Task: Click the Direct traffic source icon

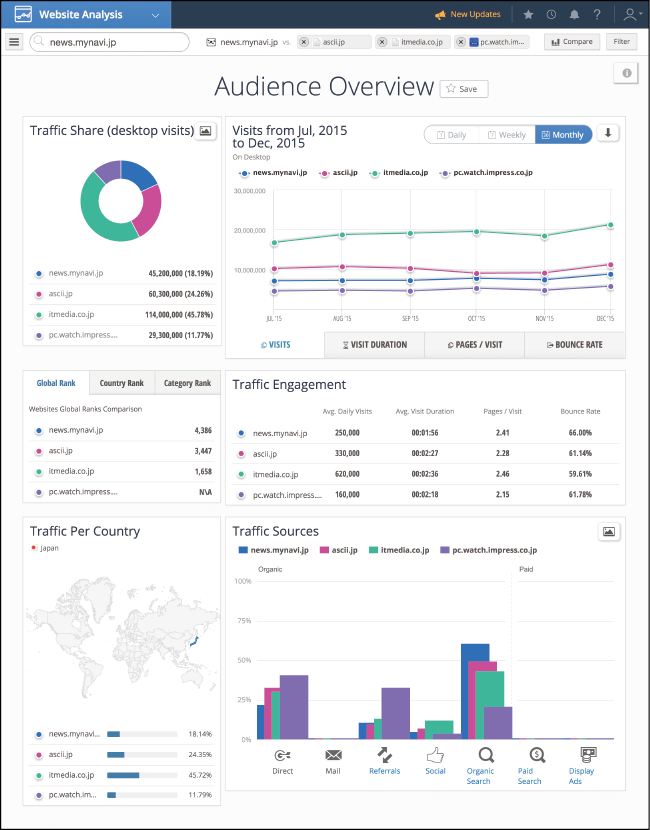Action: point(283,755)
